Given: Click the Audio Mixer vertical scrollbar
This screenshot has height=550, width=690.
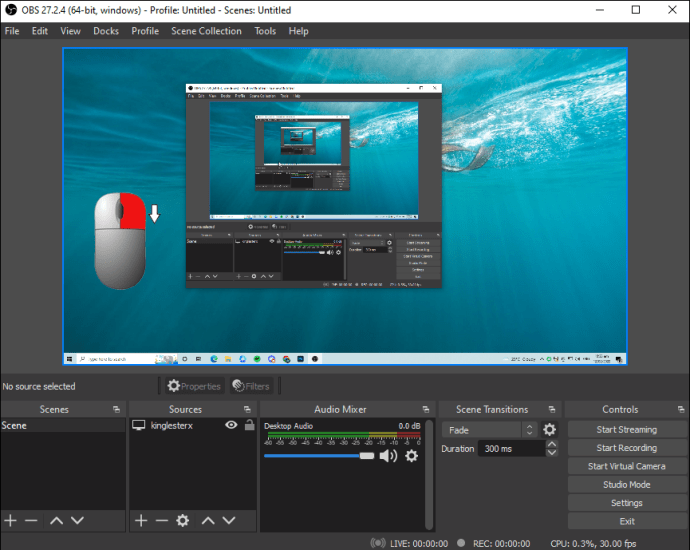Looking at the screenshot, I should point(429,475).
